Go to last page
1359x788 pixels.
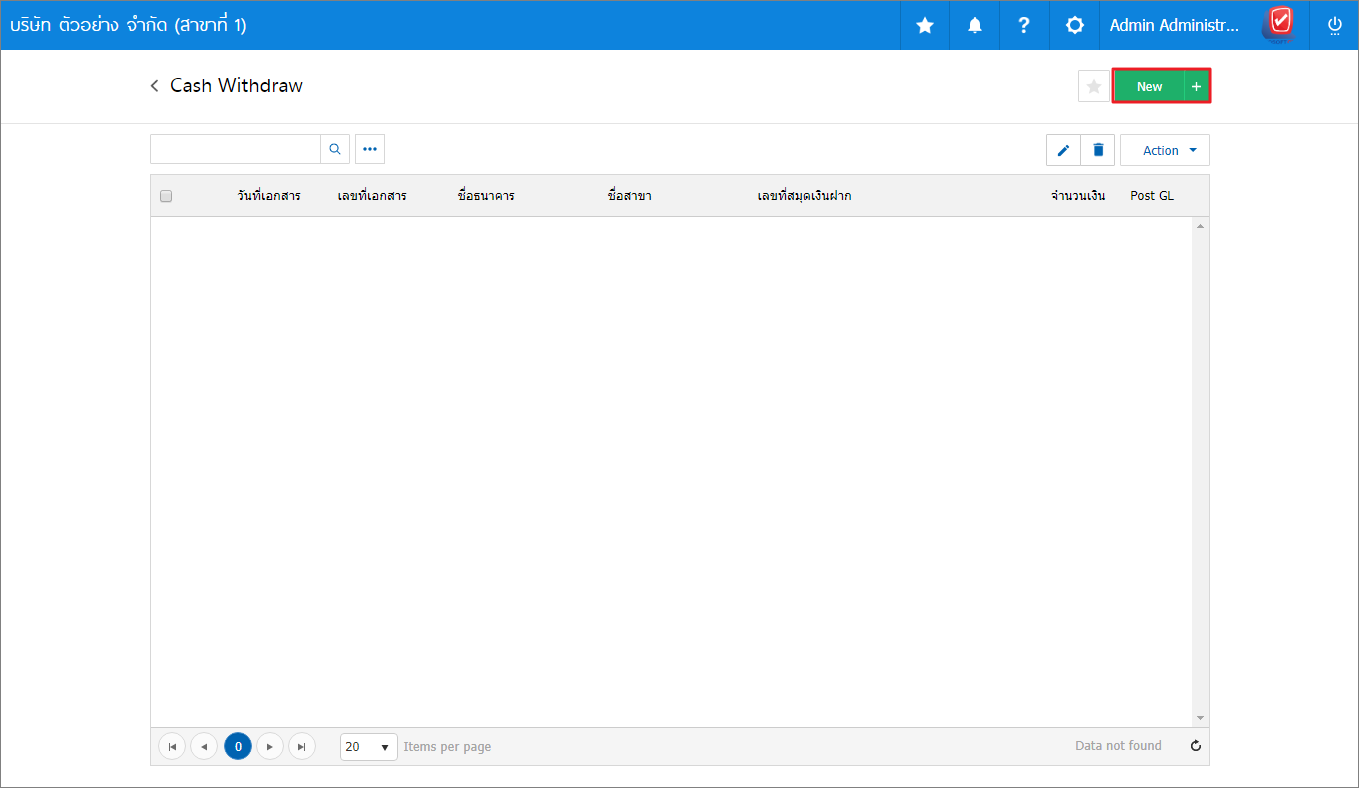point(302,747)
